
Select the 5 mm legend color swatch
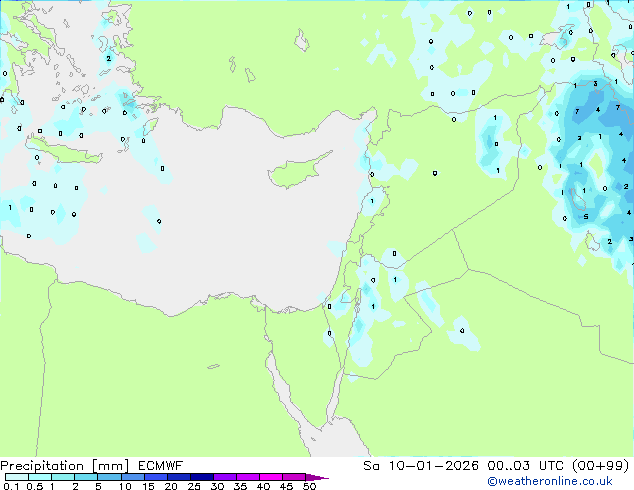click(x=109, y=477)
